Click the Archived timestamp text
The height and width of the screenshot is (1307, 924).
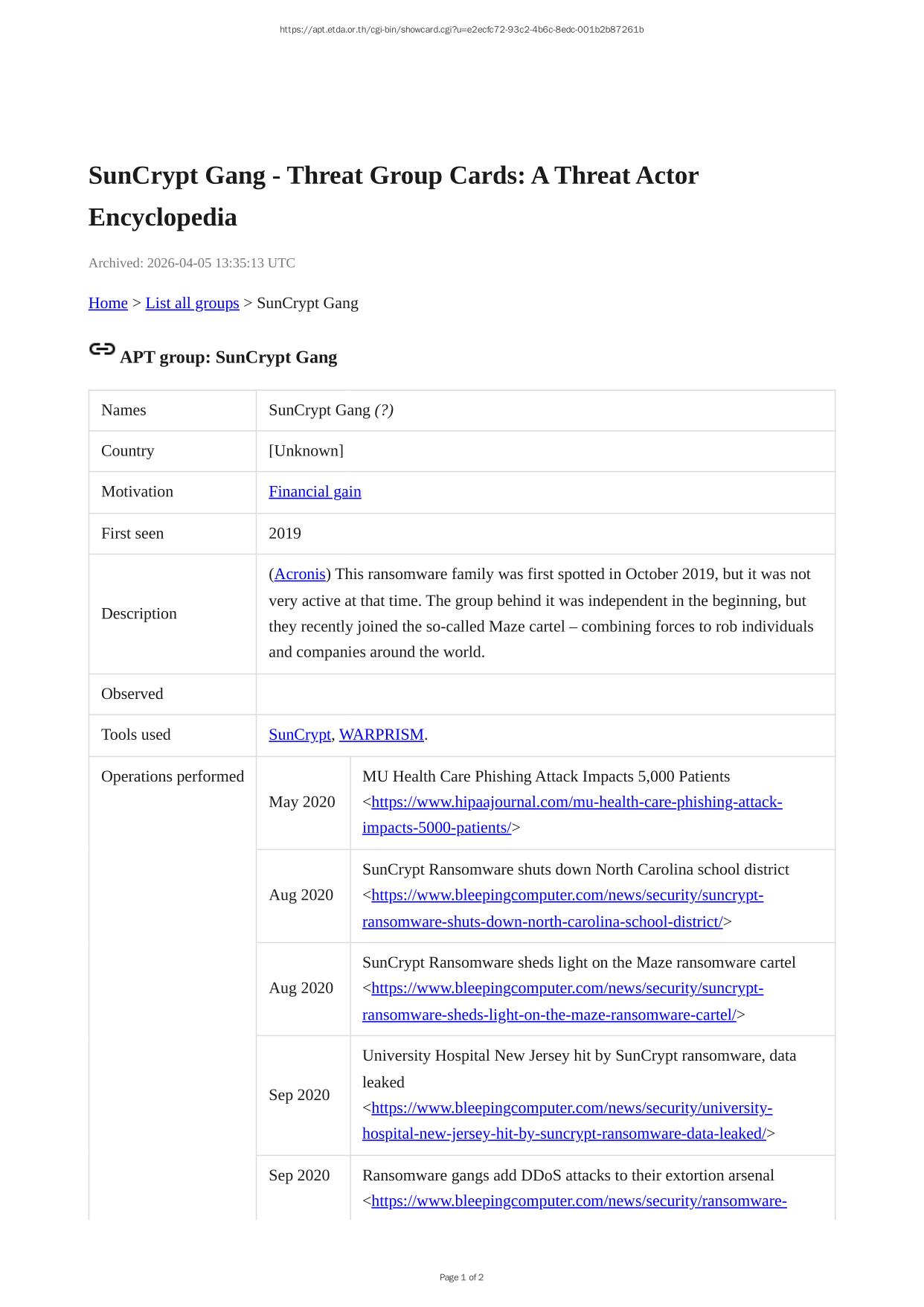click(192, 263)
